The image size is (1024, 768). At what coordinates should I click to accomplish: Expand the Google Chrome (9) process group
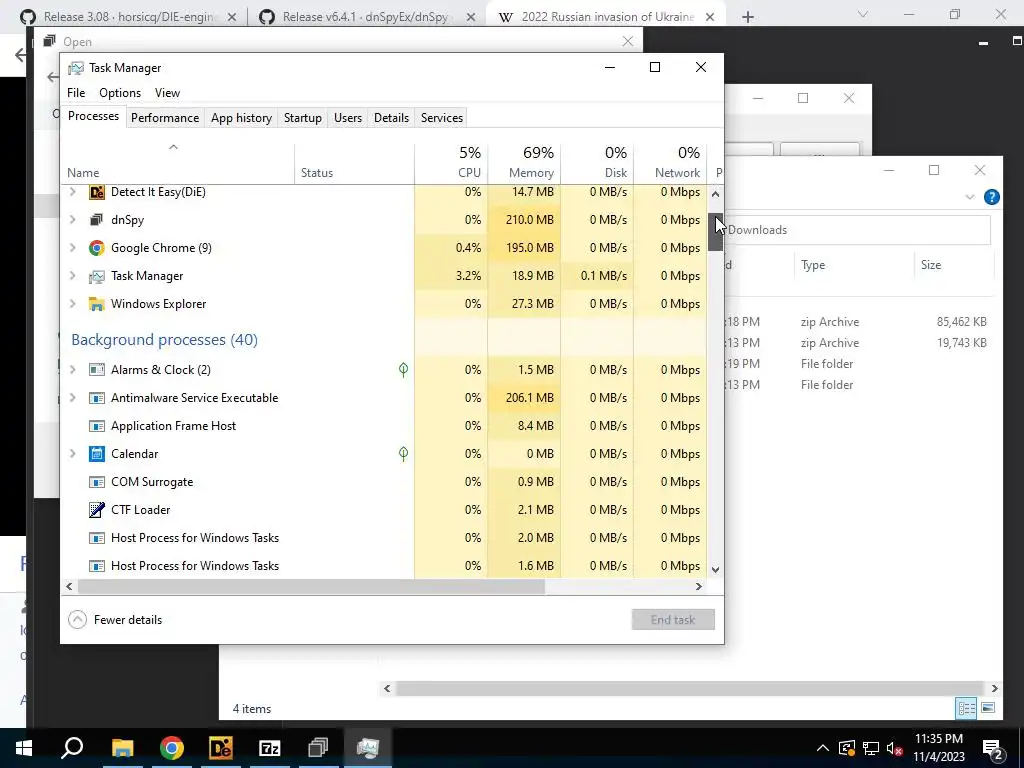tap(72, 248)
